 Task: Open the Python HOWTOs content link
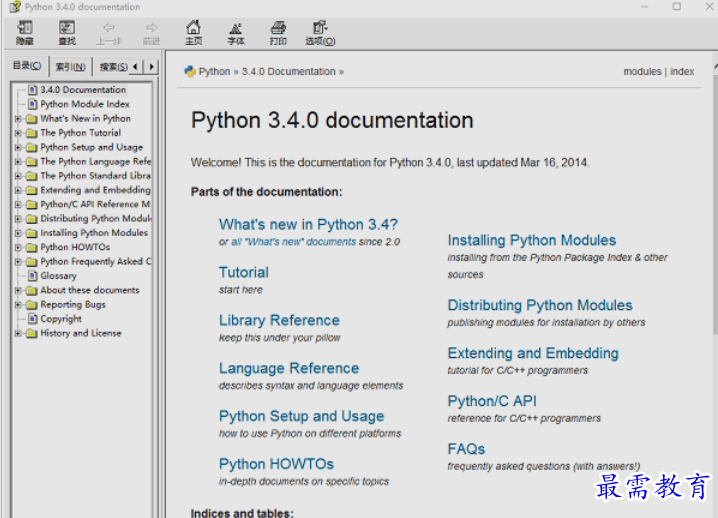(x=276, y=464)
